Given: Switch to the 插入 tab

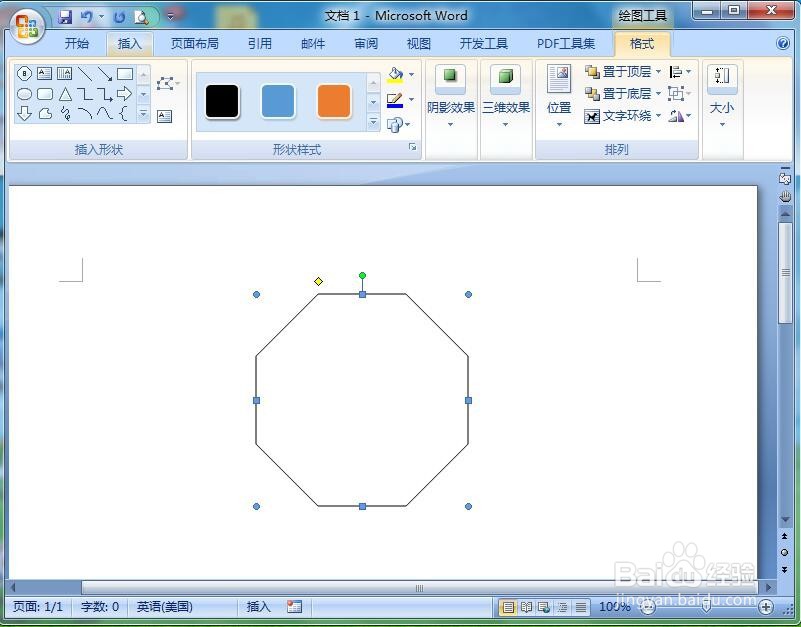Looking at the screenshot, I should click(129, 44).
